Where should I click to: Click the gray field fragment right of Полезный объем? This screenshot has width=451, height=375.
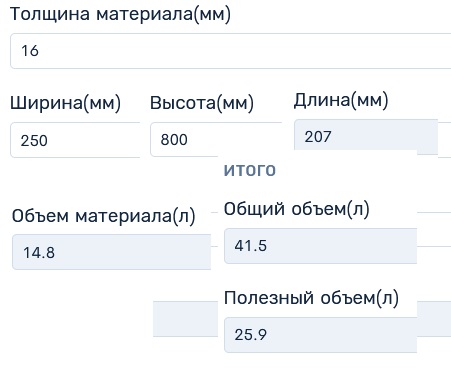(x=434, y=319)
